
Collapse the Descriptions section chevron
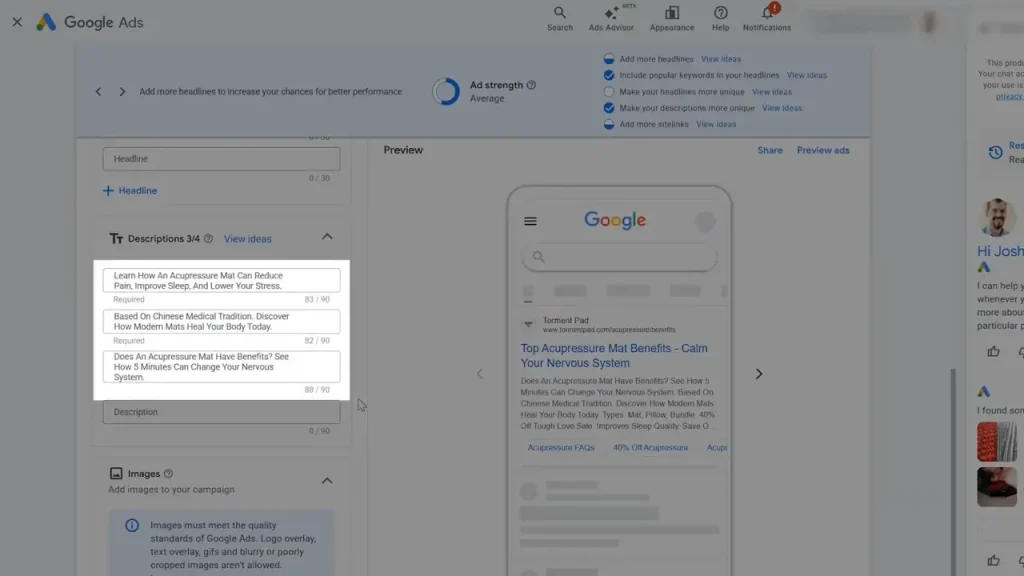327,237
